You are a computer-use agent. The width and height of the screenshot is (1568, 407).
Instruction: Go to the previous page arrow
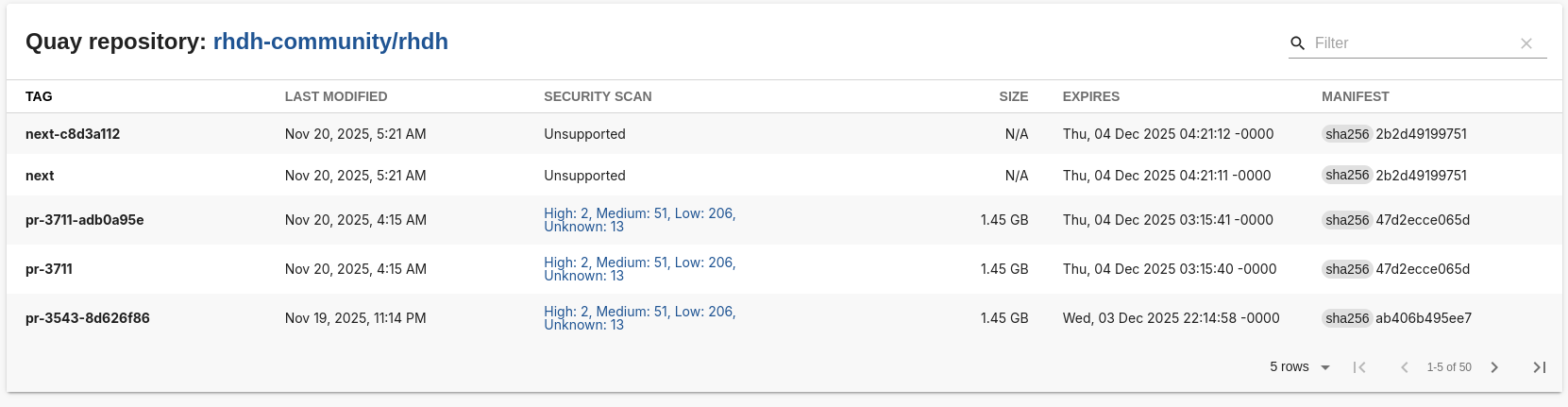click(1405, 367)
